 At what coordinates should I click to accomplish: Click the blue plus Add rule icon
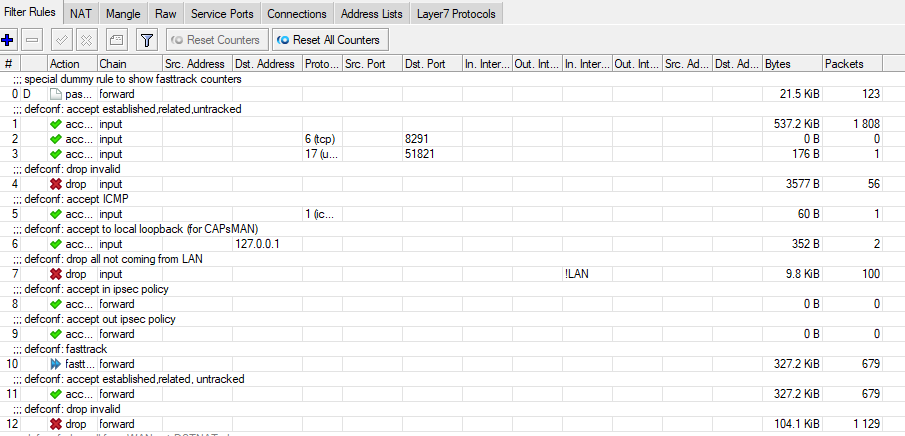coord(9,40)
